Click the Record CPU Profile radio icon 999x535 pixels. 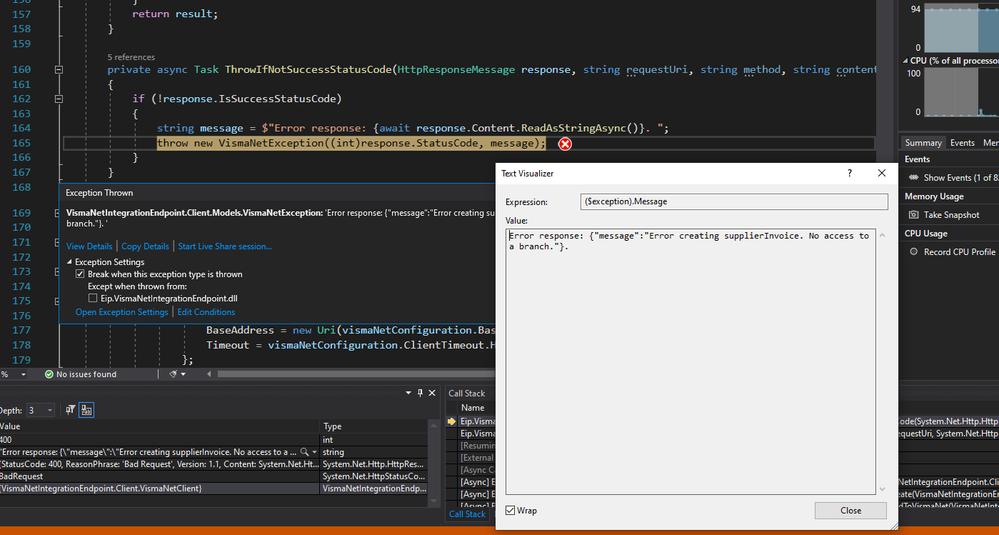(x=914, y=252)
